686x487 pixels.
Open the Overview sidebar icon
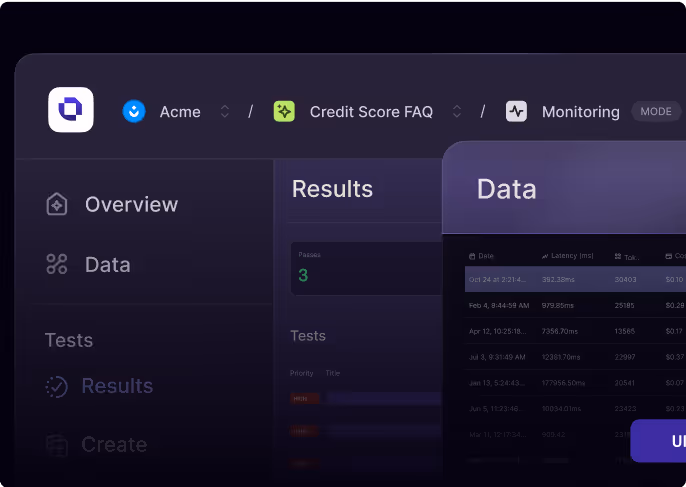coord(57,204)
